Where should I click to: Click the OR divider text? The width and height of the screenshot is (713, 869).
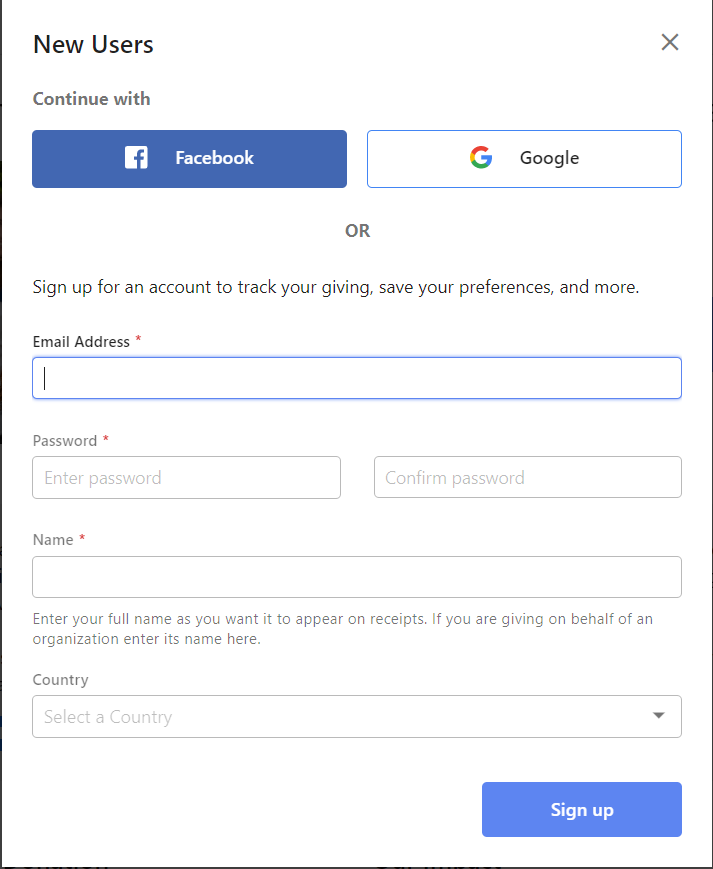(357, 231)
